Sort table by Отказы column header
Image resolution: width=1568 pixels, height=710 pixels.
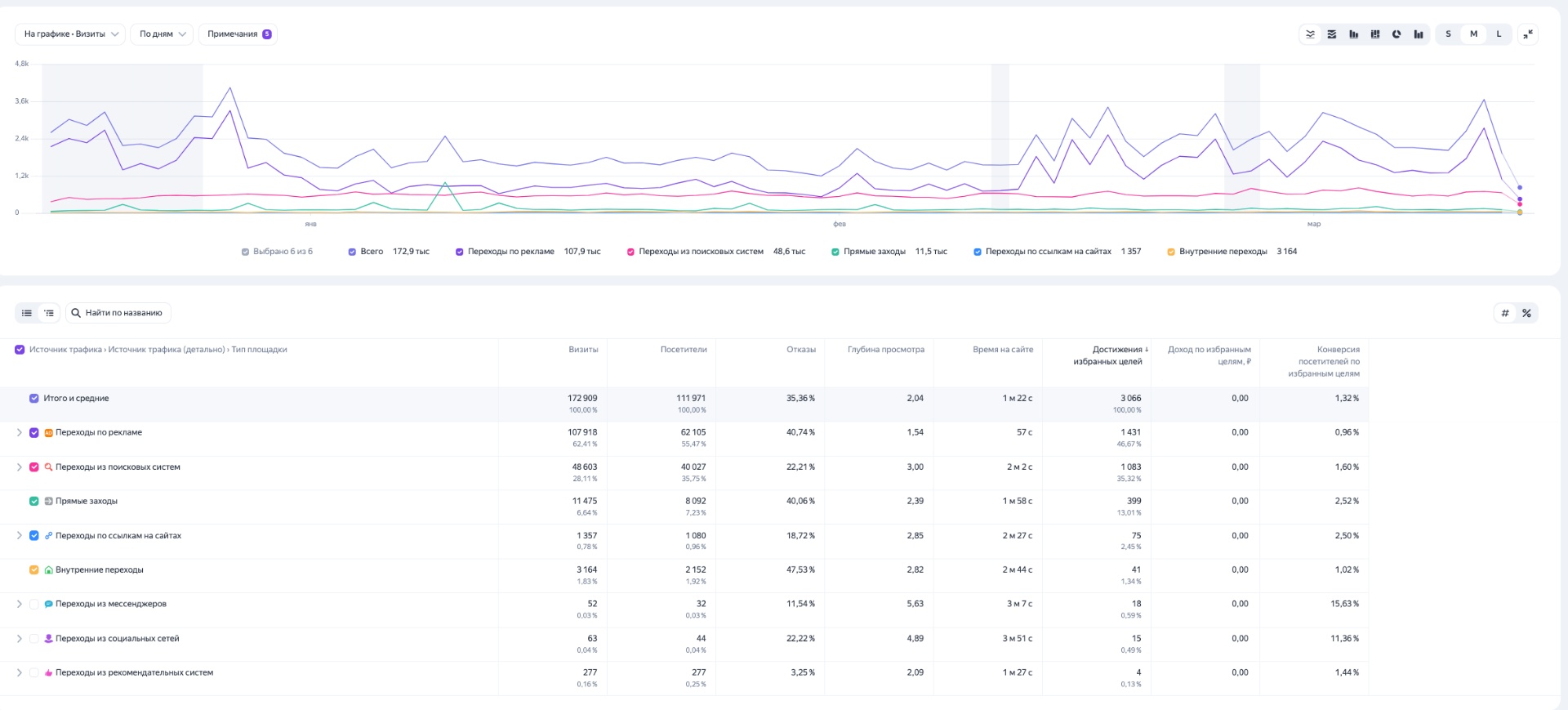coord(800,350)
